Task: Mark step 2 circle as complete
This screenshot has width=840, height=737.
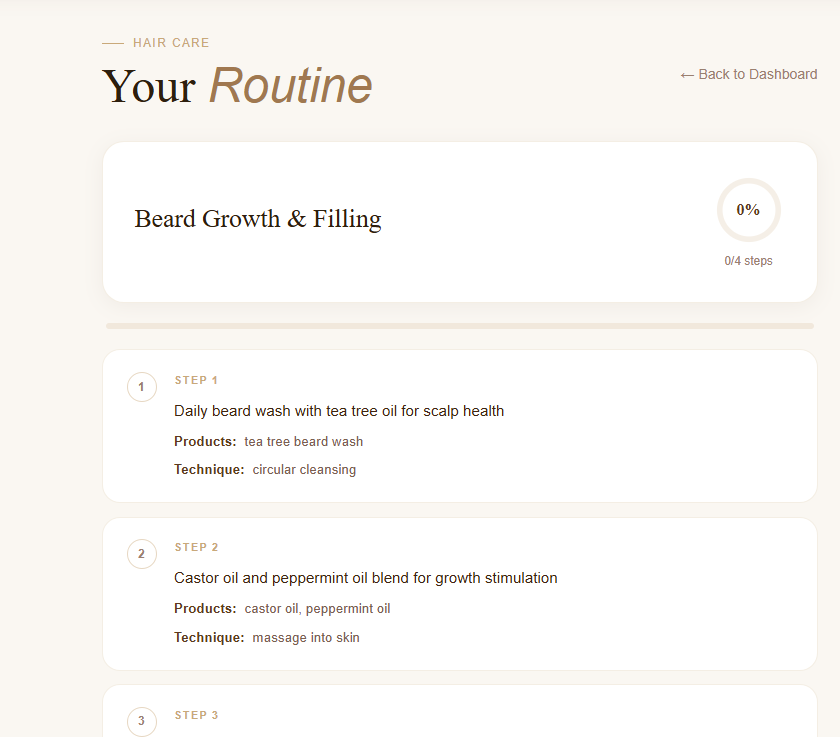Action: click(141, 554)
